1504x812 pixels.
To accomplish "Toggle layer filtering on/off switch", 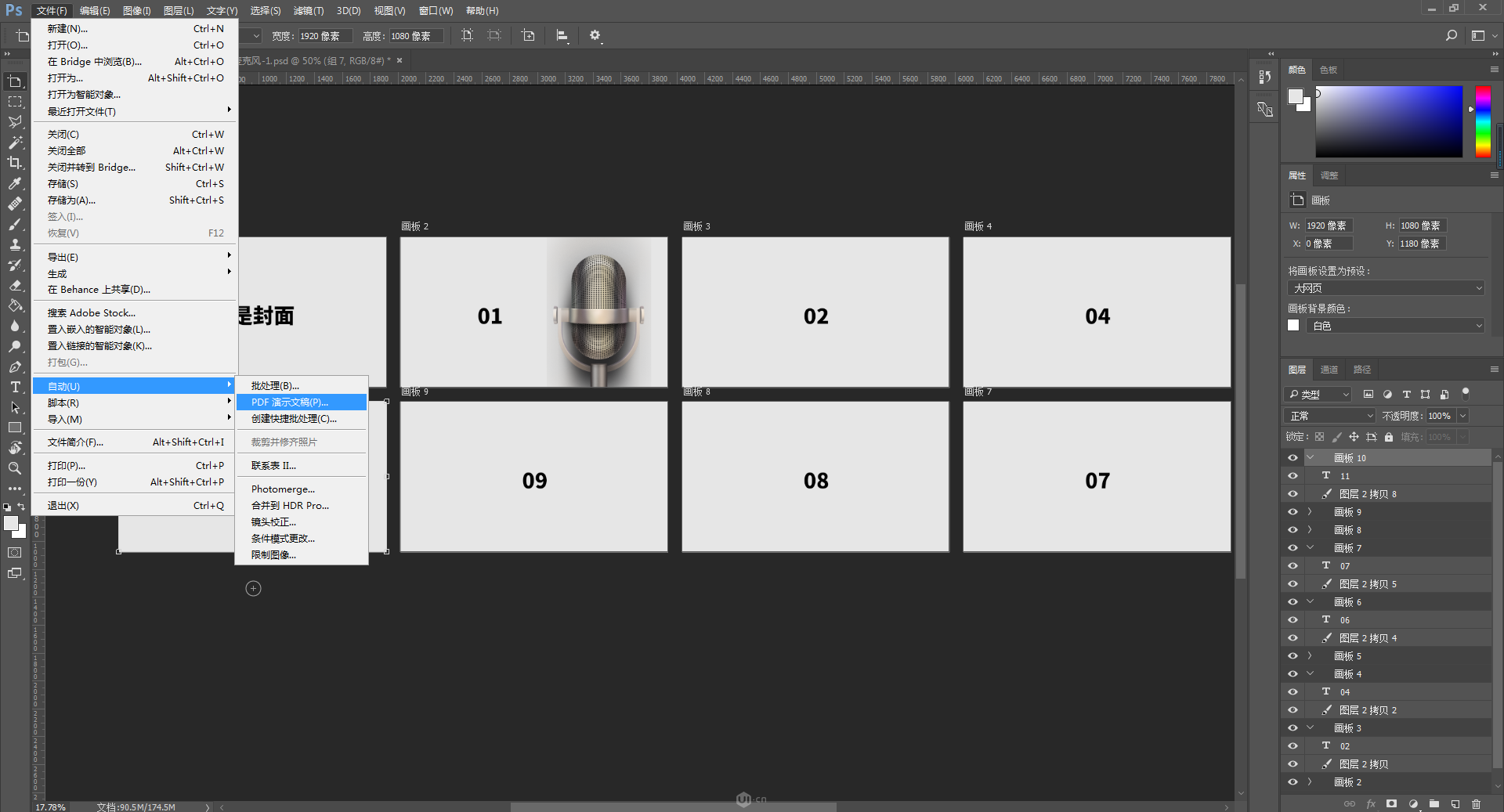I will click(1466, 393).
